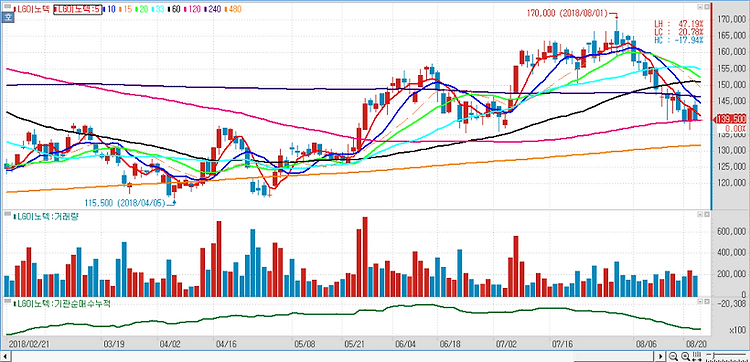Image resolution: width=750 pixels, height=362 pixels.
Task: Click the current price tag 139,500 on the axis
Action: click(730, 120)
